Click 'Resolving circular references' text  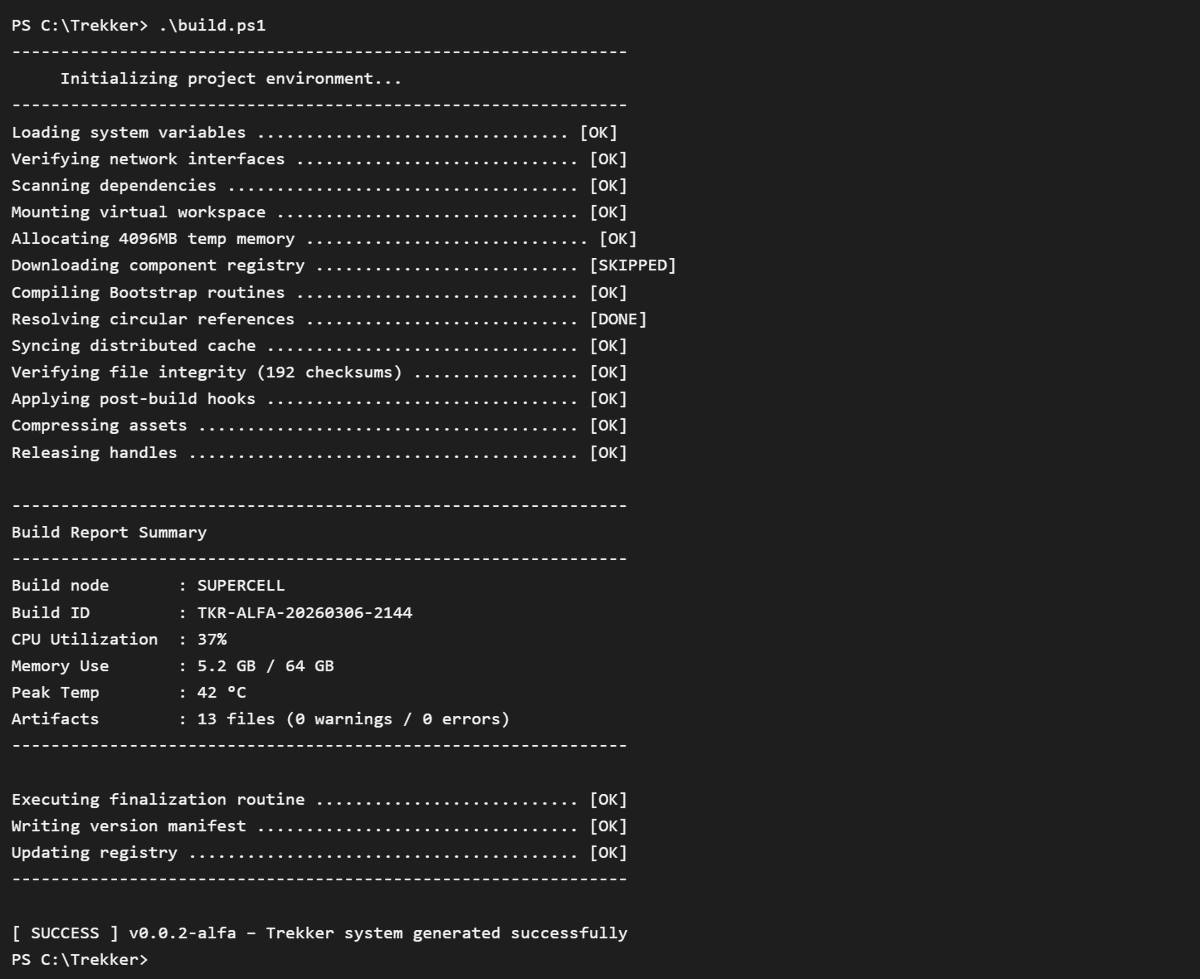[x=153, y=319]
